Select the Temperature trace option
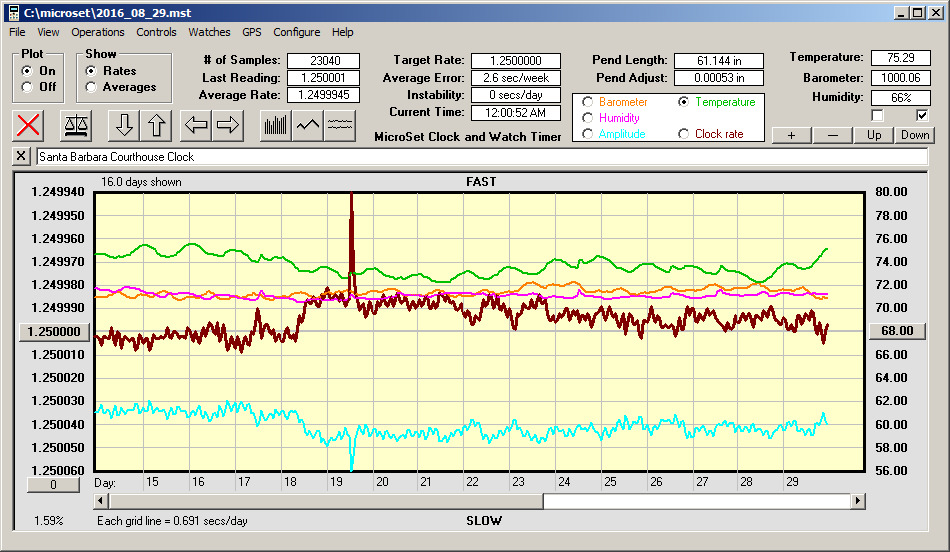The image size is (950, 552). pos(683,102)
